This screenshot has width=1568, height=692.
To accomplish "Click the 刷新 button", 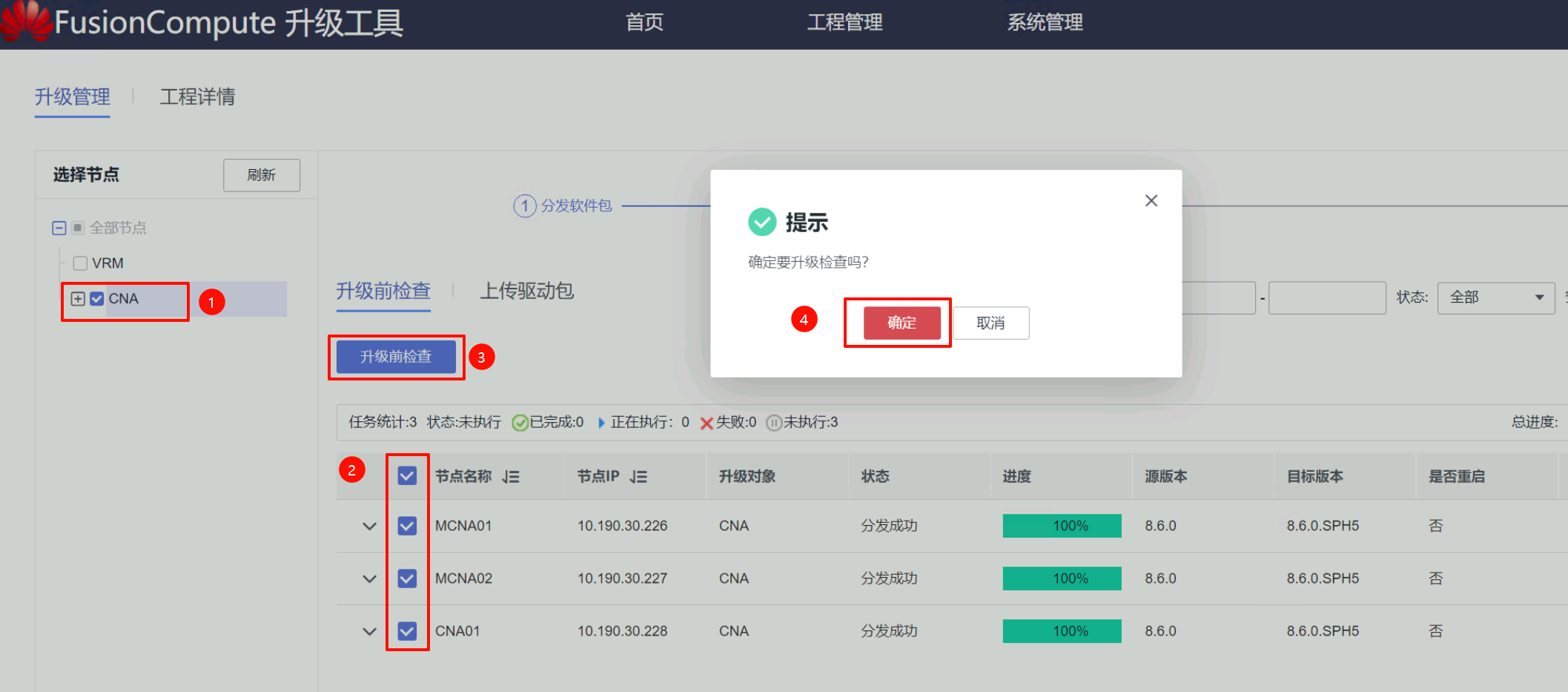I will point(261,175).
